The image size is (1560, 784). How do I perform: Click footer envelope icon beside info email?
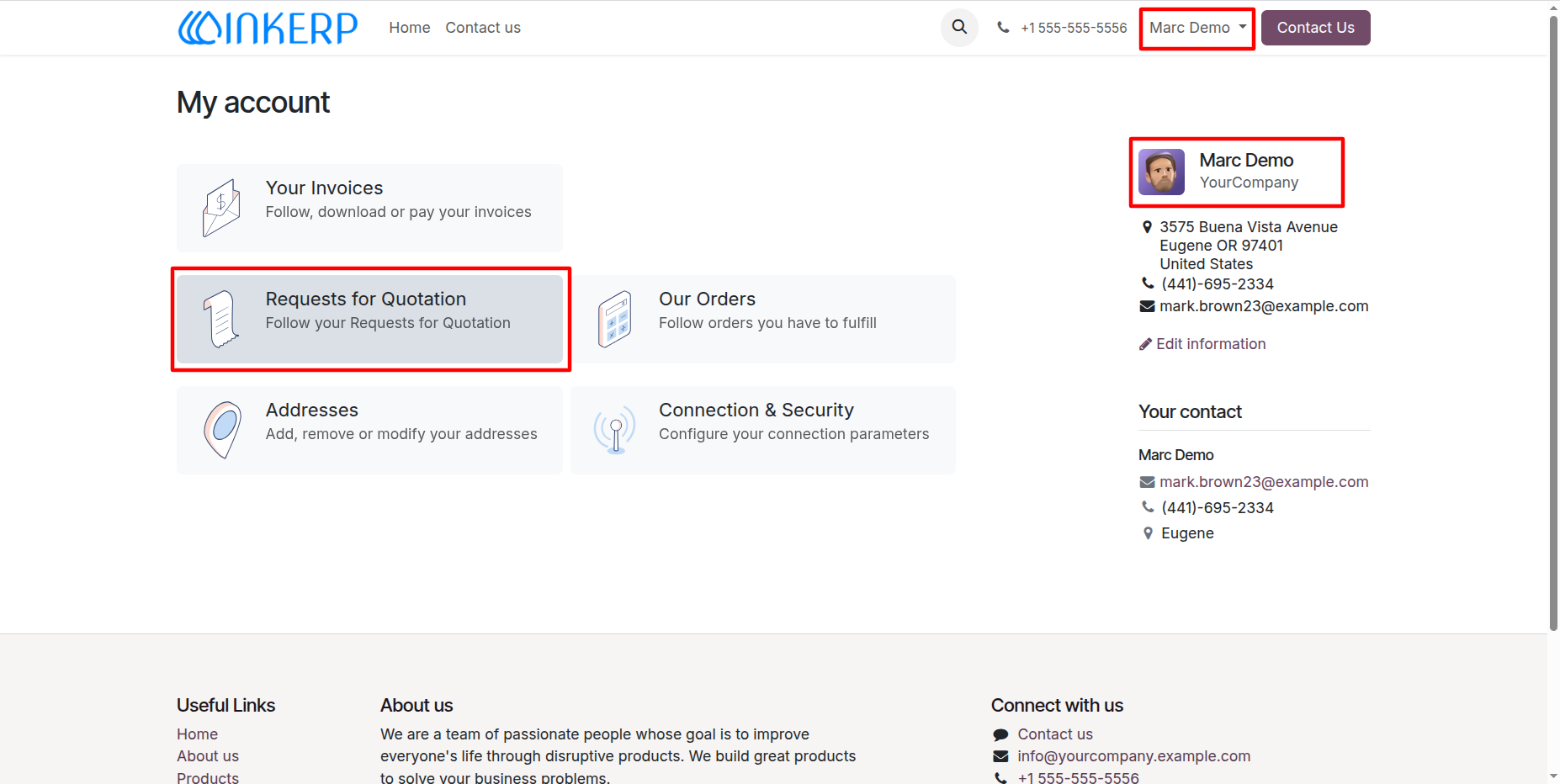[1000, 756]
